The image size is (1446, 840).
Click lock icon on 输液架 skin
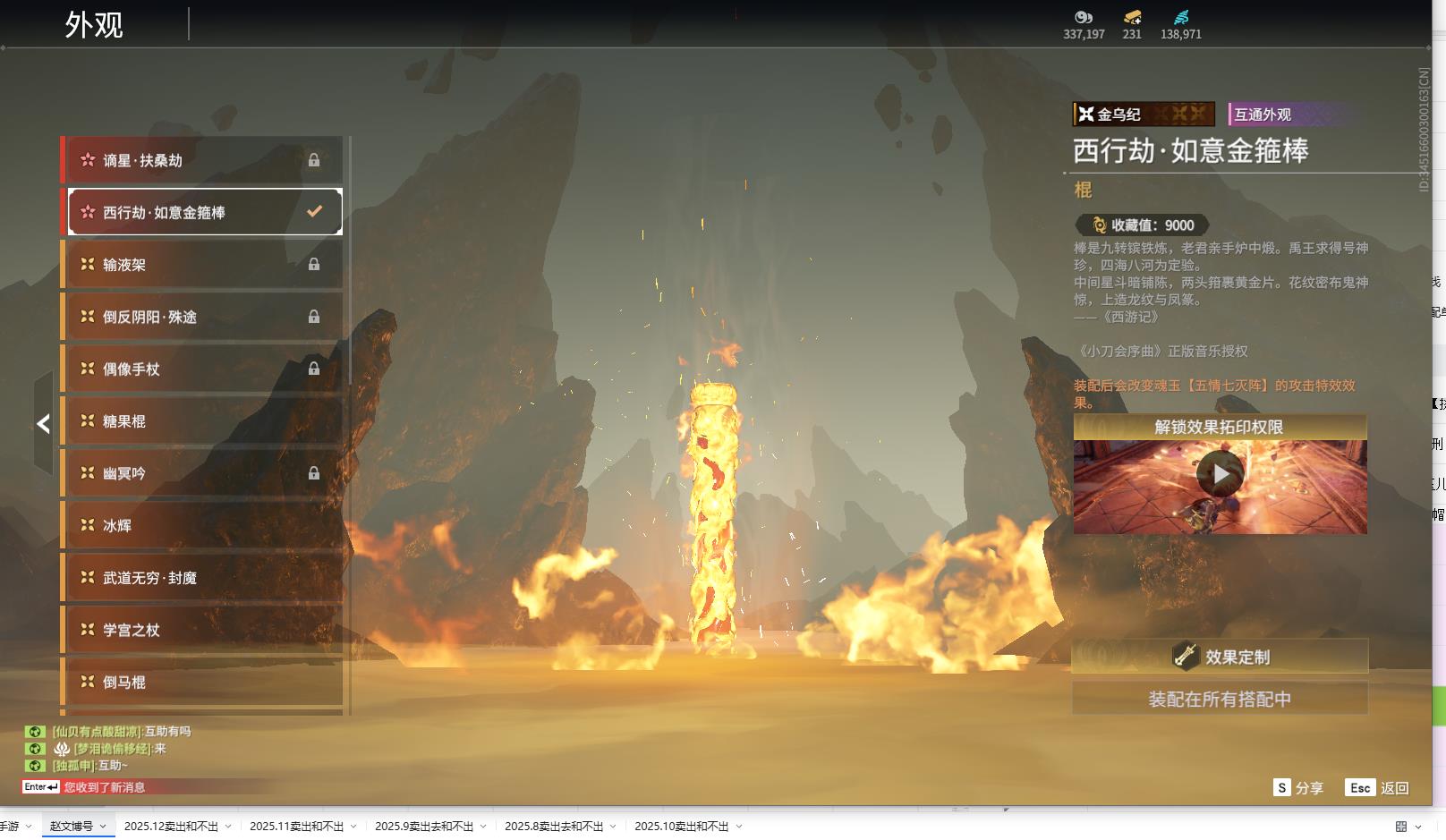coord(314,265)
